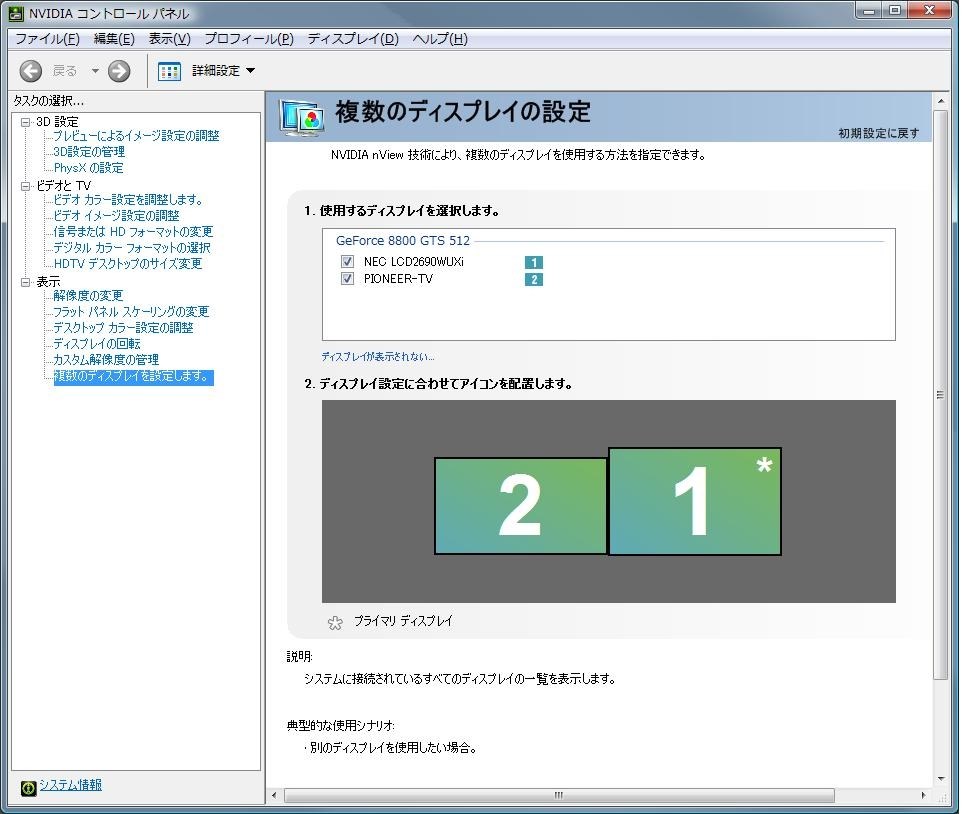Click the horizontal scrollbar right arrow

(923, 795)
